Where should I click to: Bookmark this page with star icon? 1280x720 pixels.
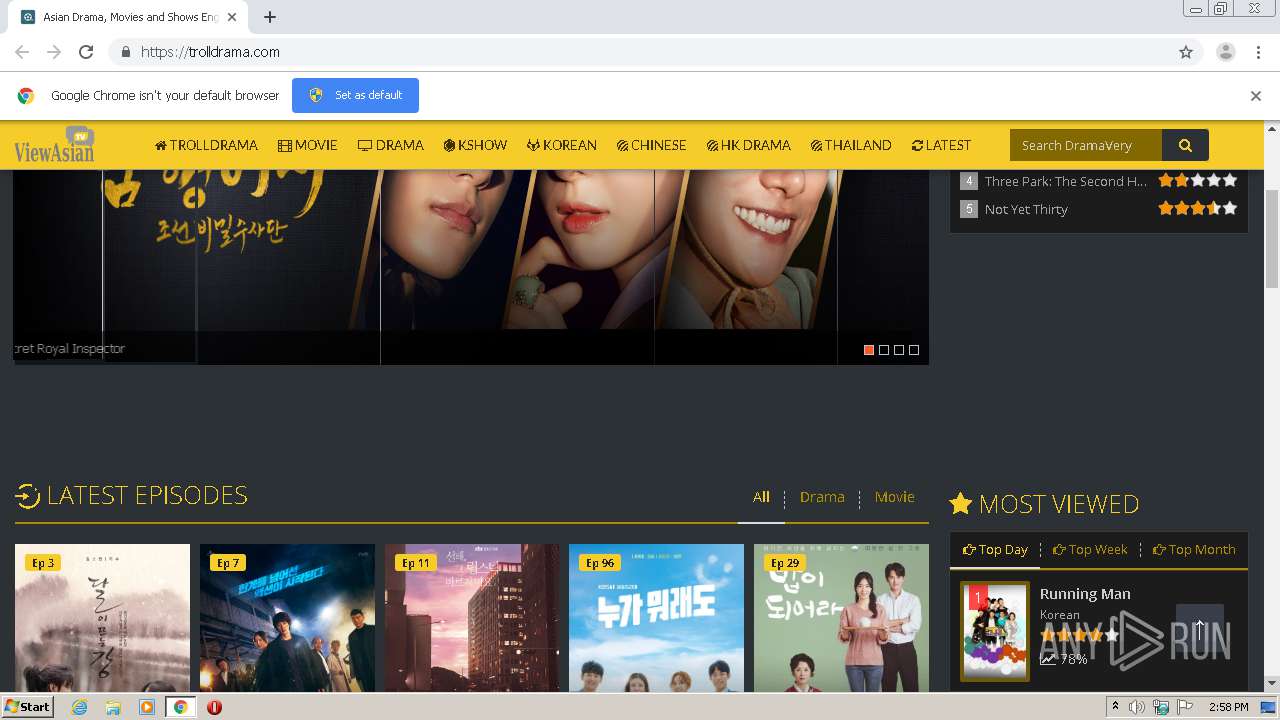coord(1186,52)
